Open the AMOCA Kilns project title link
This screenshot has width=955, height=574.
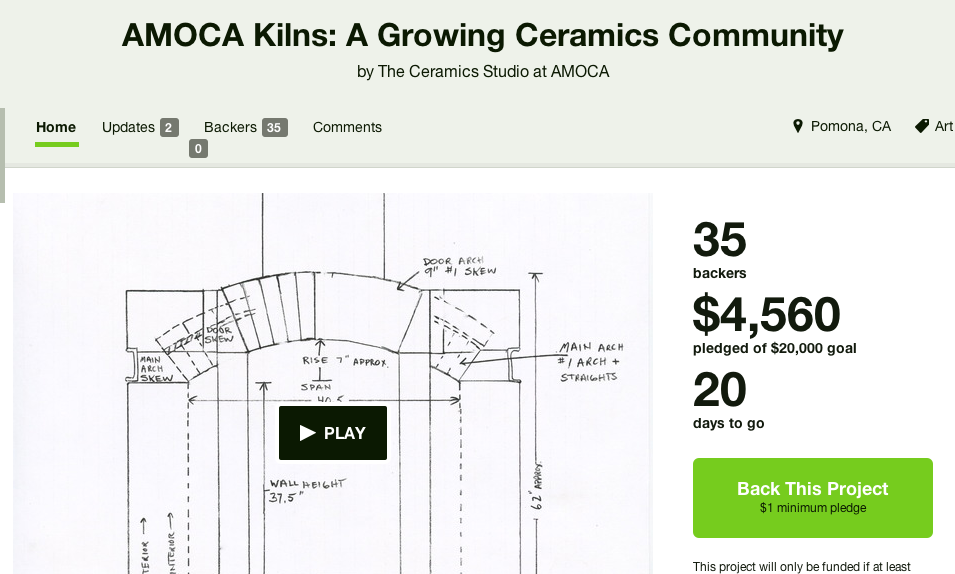point(482,36)
